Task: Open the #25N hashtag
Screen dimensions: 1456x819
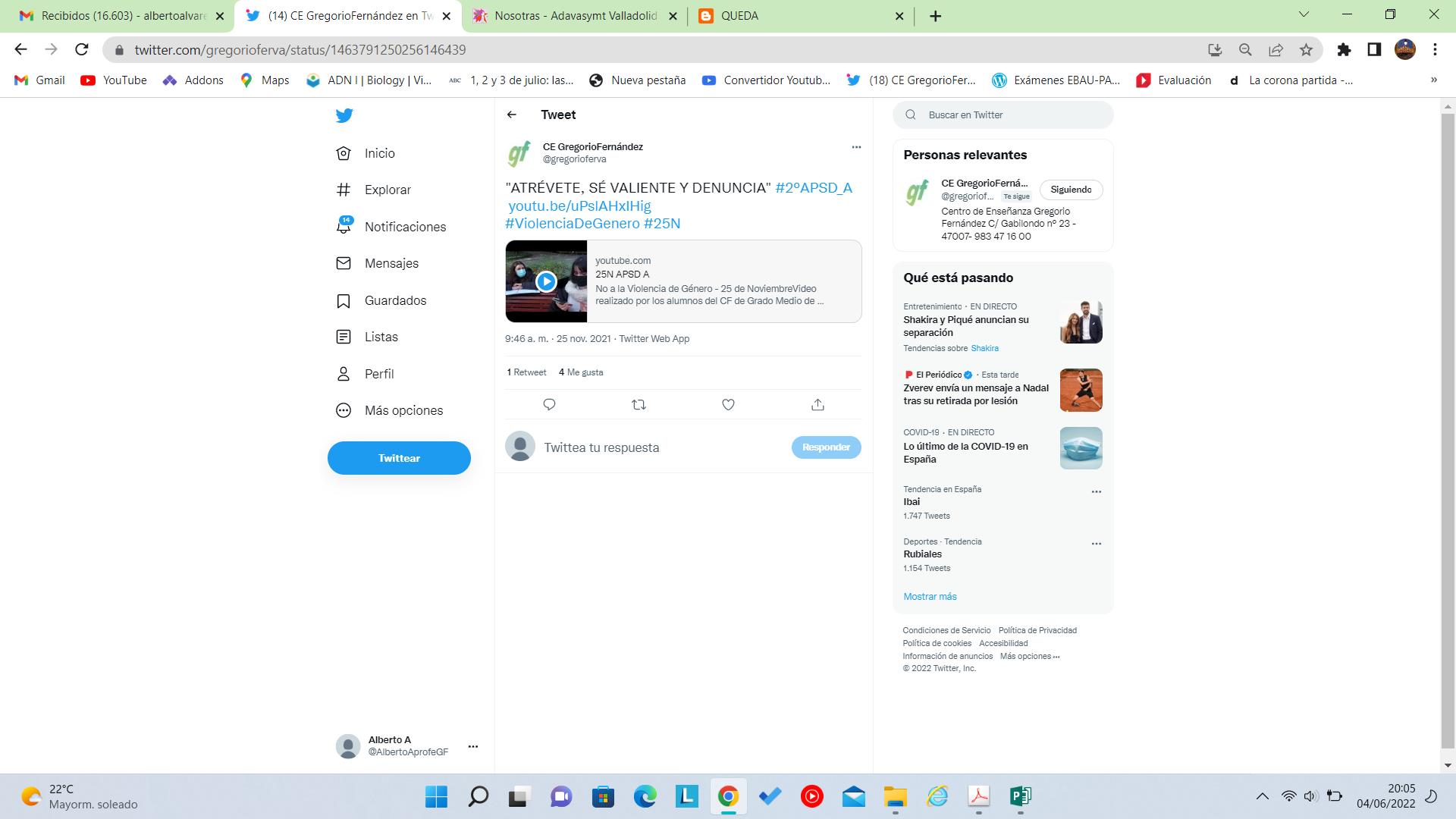Action: (662, 223)
